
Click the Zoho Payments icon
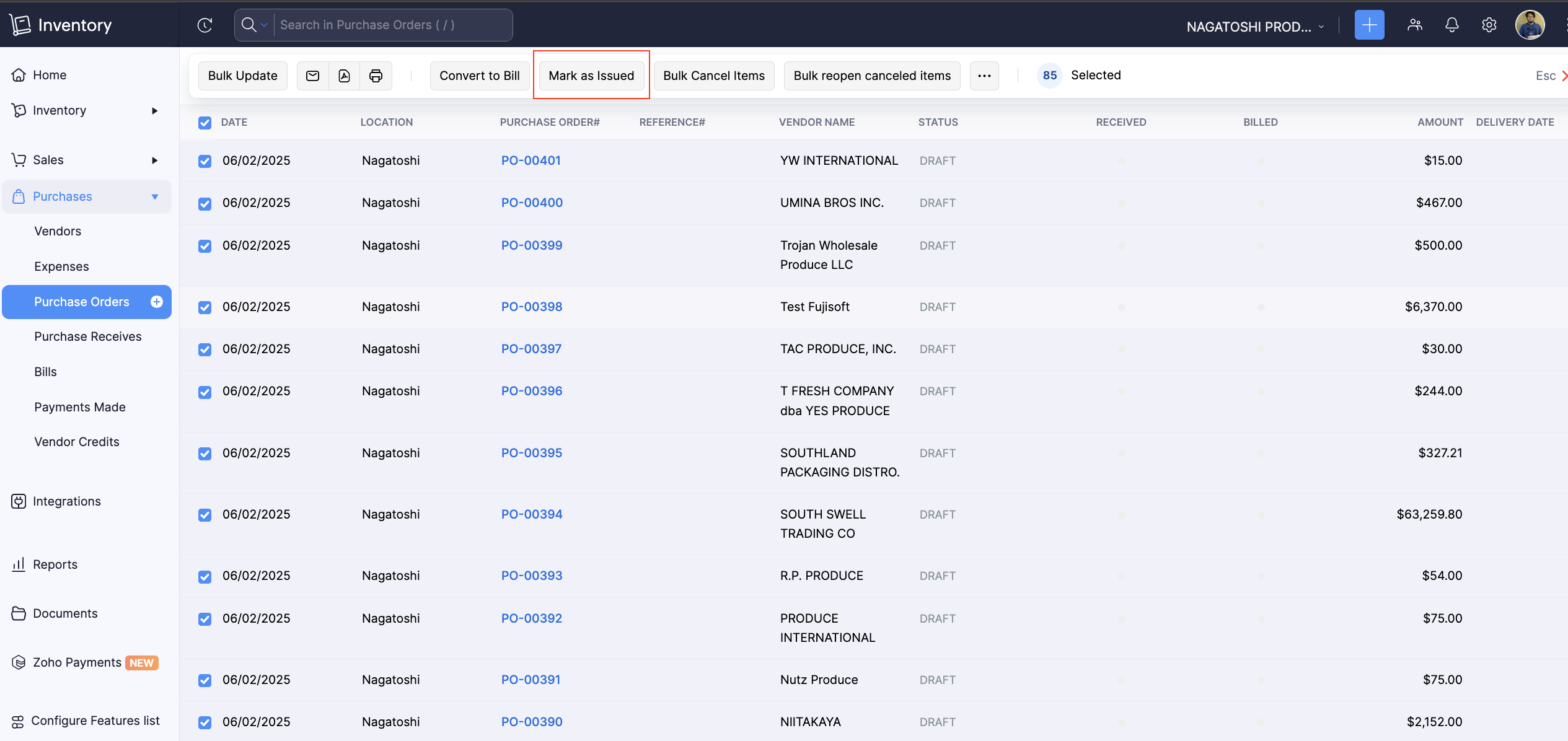tap(19, 662)
